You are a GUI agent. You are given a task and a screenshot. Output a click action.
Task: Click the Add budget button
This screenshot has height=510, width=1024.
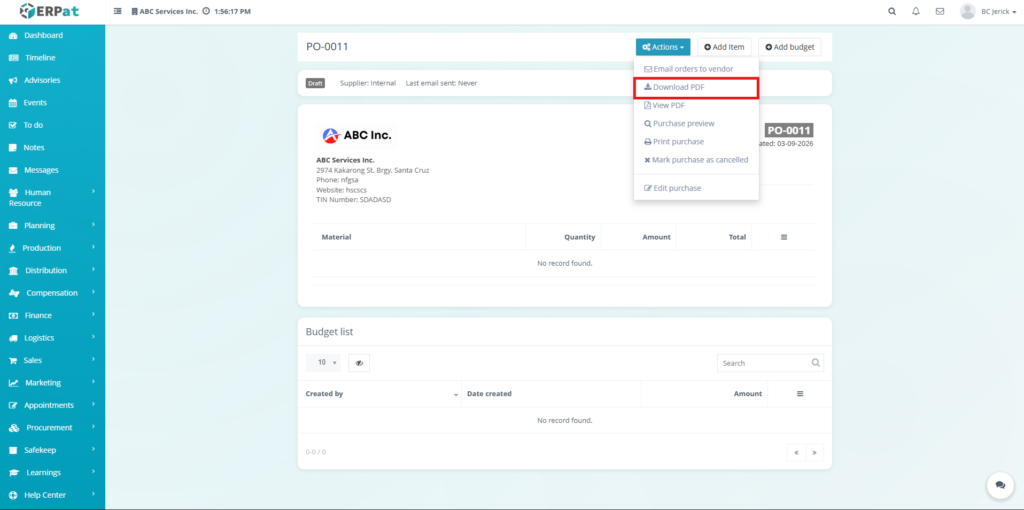click(789, 47)
